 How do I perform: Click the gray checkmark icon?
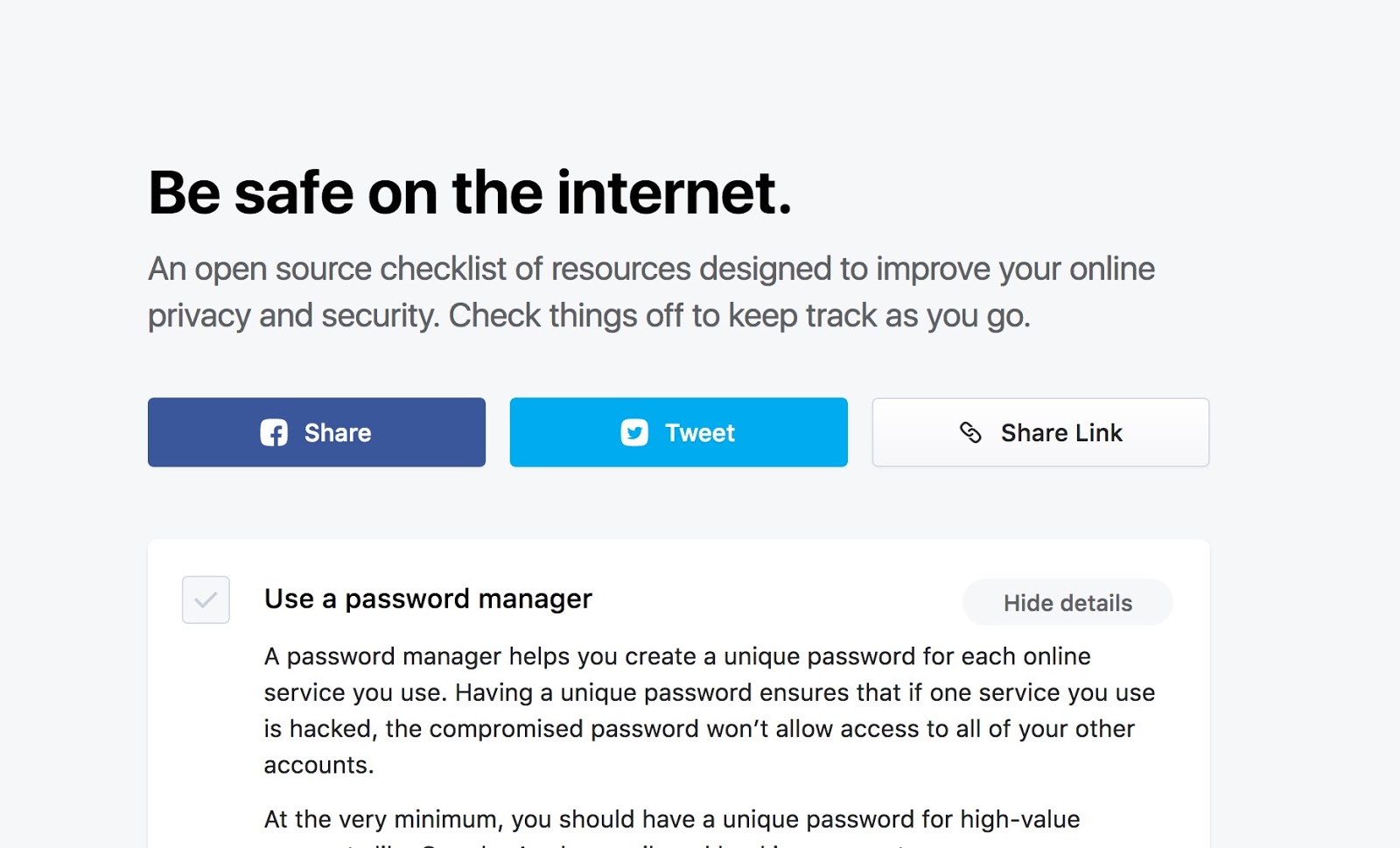click(206, 599)
